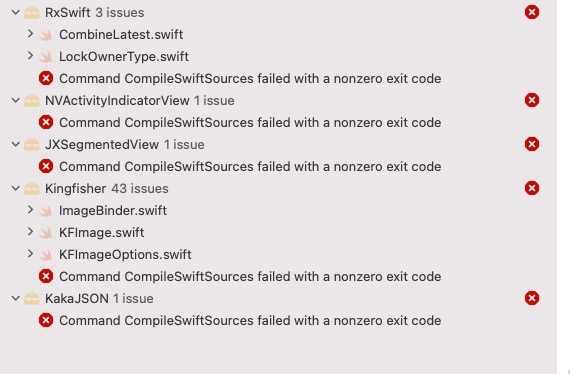
Task: Select CompileSwiftSources error under Kingfisher
Action: [x=250, y=277]
